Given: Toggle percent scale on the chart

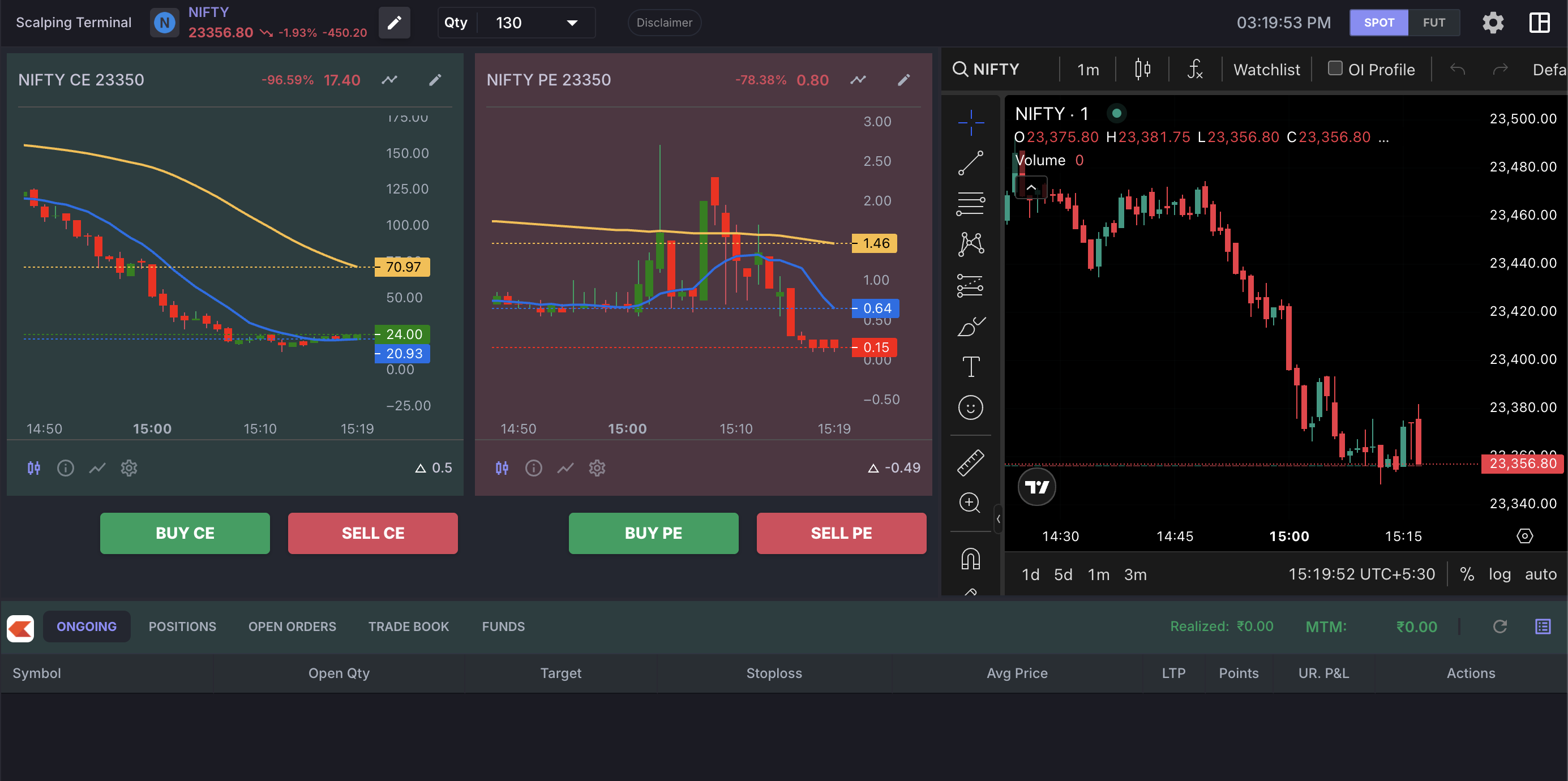Looking at the screenshot, I should click(1467, 574).
